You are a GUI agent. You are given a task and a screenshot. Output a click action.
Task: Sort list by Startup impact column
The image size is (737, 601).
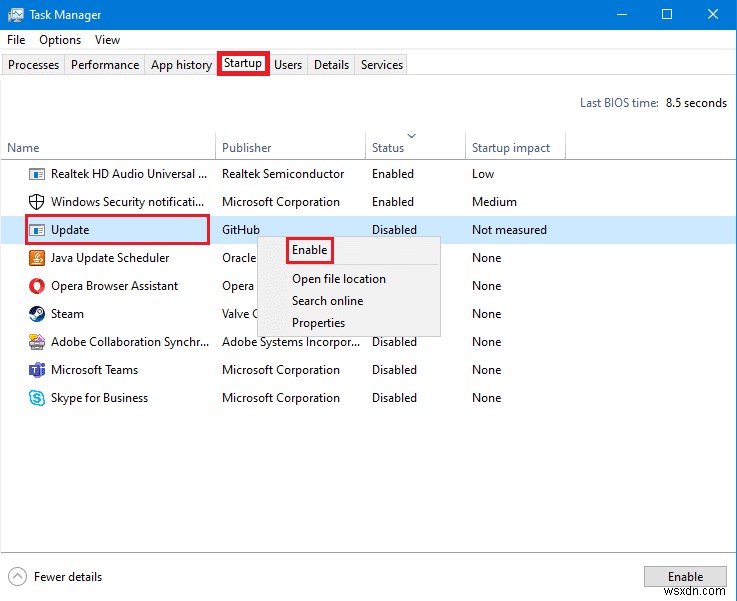pos(511,148)
